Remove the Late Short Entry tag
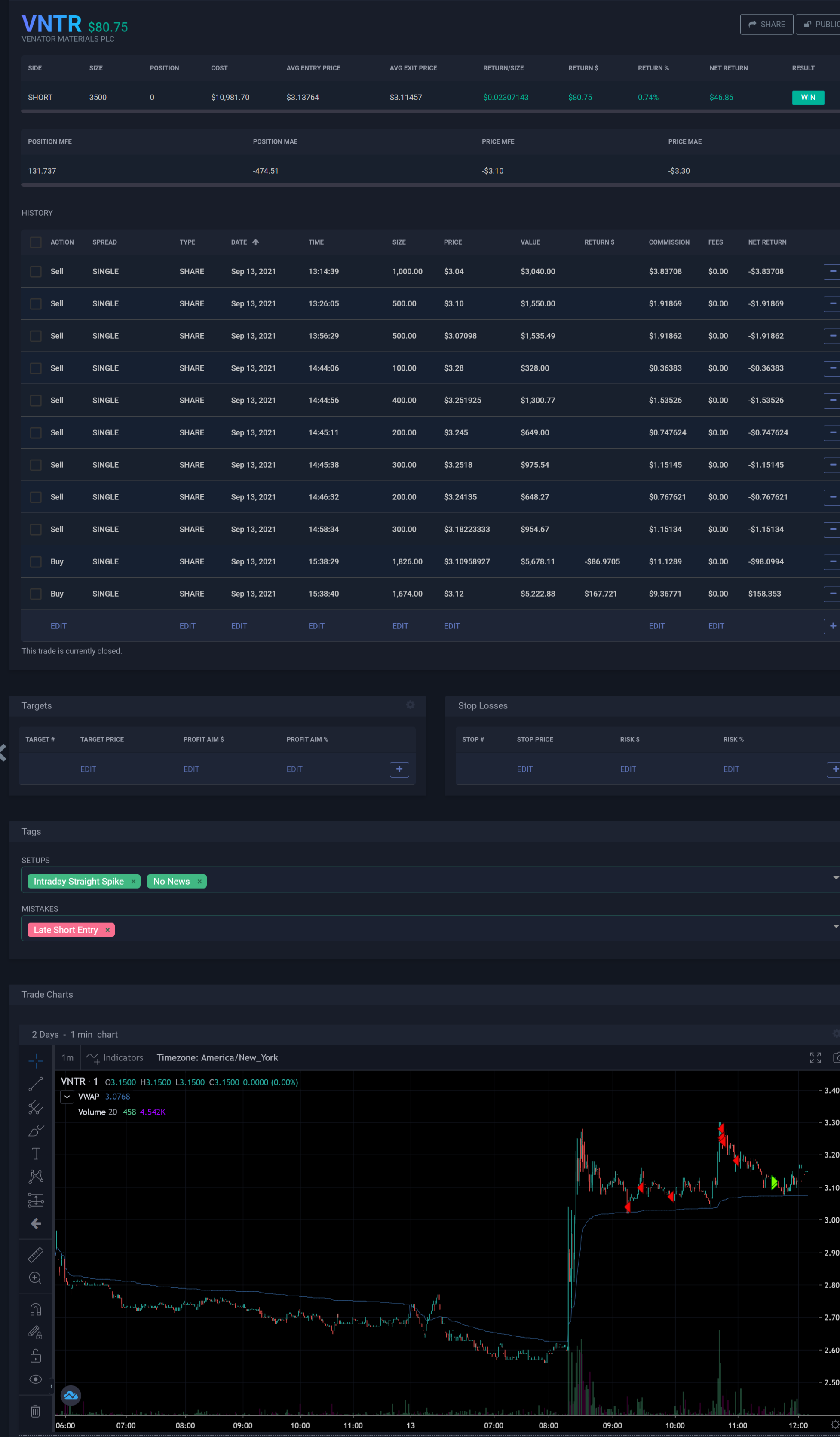 tap(107, 930)
